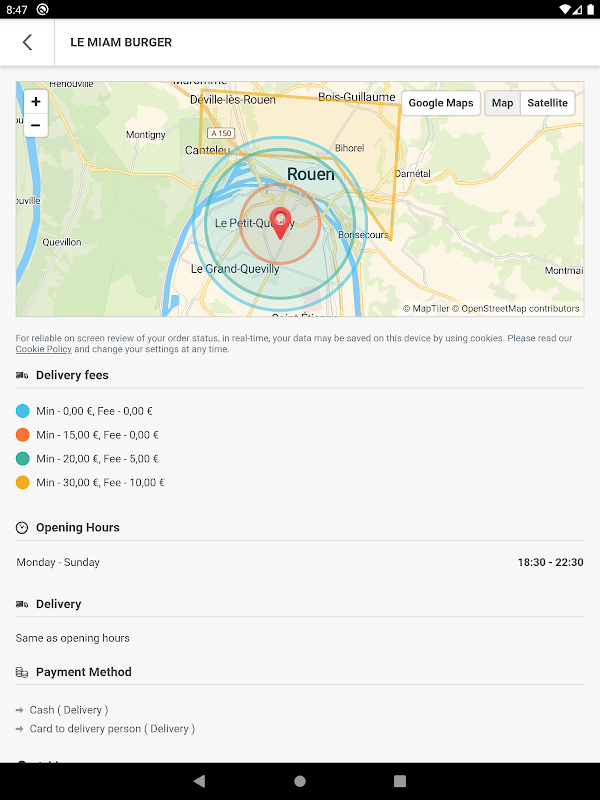Click the Bonsecours label on map
Viewport: 600px width, 800px height.
pyautogui.click(x=363, y=235)
